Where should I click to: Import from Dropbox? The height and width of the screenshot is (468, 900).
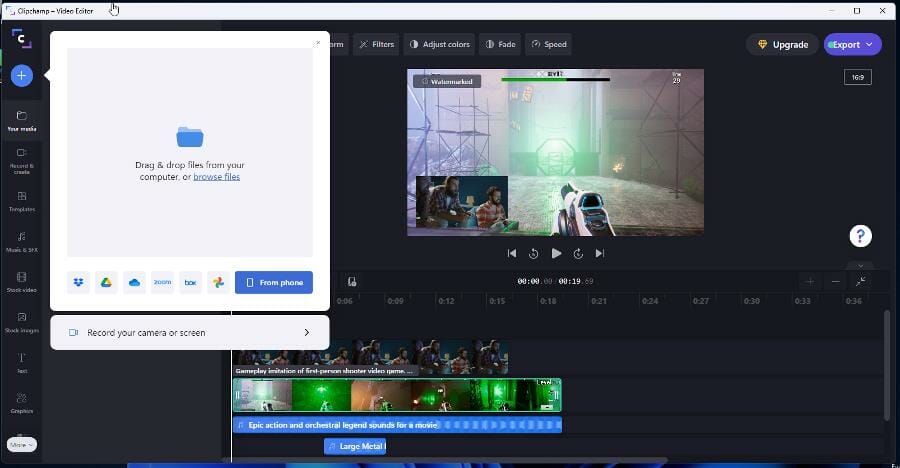pyautogui.click(x=79, y=283)
